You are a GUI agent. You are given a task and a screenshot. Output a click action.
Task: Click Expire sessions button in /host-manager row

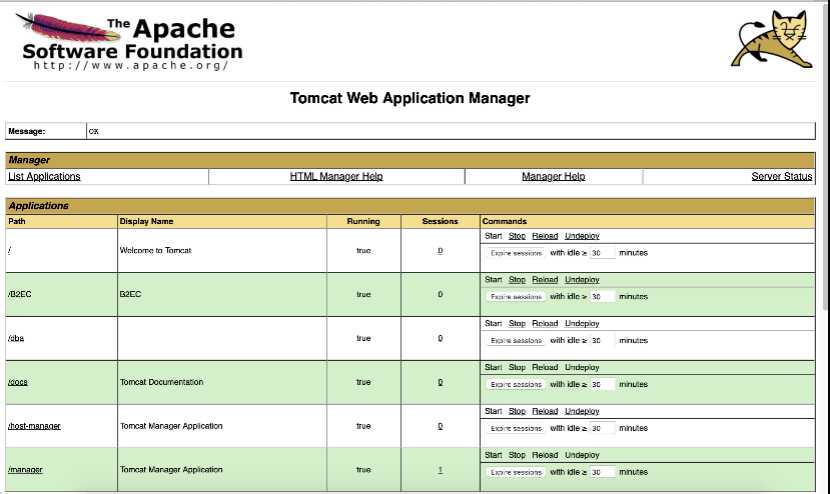(x=516, y=428)
